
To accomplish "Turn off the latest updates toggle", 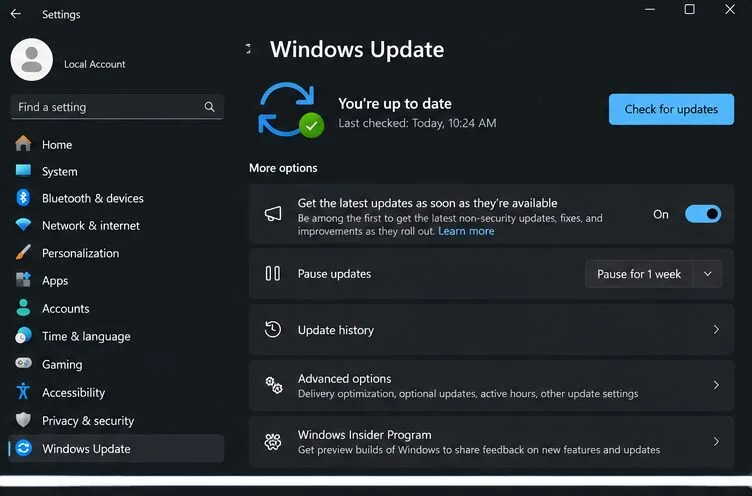I will coord(703,214).
